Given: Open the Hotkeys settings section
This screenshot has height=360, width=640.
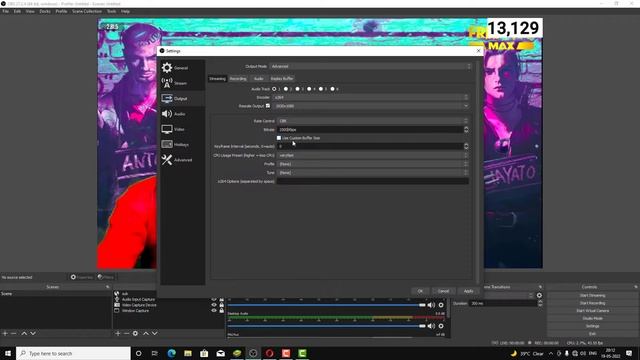Looking at the screenshot, I should click(x=182, y=144).
